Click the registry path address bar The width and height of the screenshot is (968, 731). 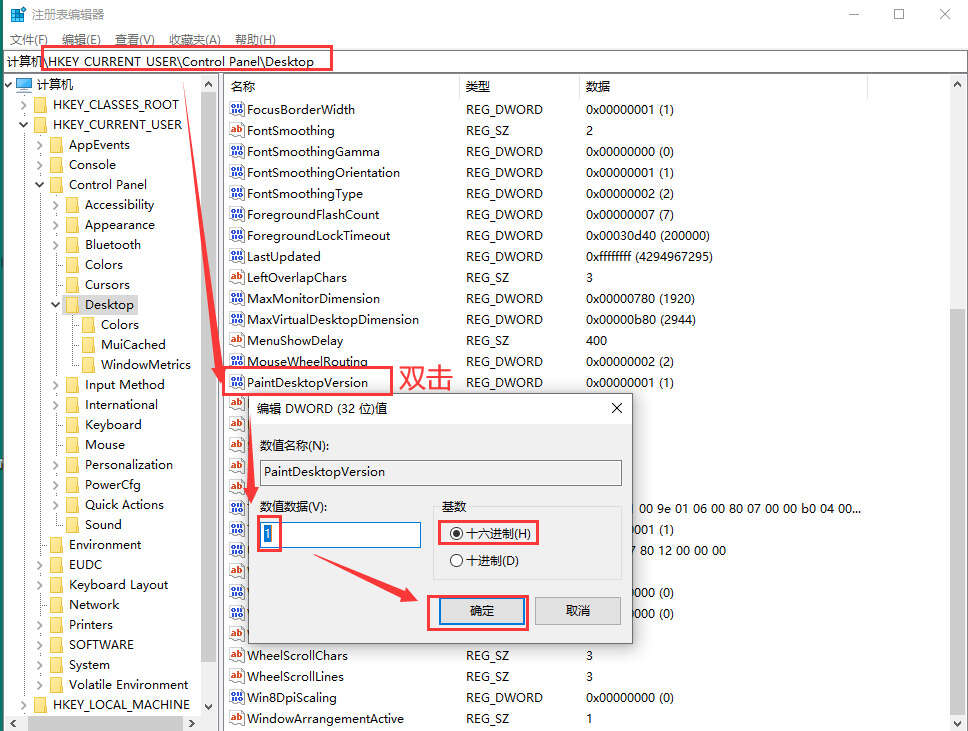point(484,62)
